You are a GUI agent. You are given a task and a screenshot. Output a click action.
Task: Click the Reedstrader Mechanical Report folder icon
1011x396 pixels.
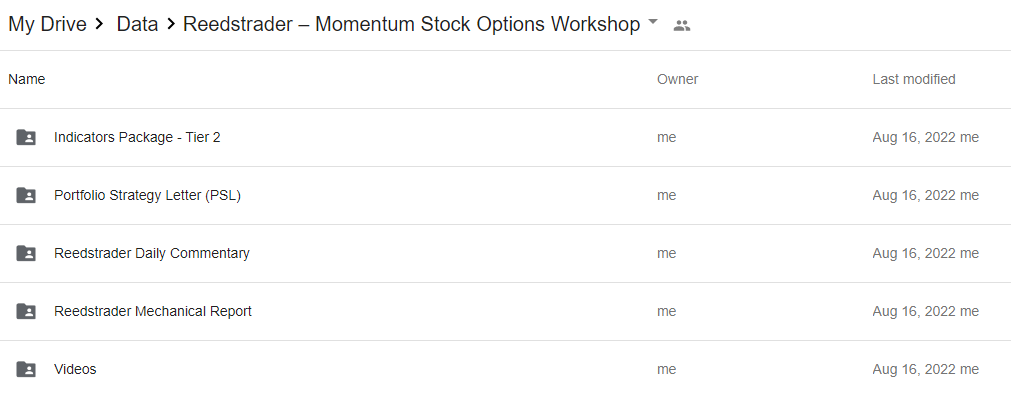point(26,312)
